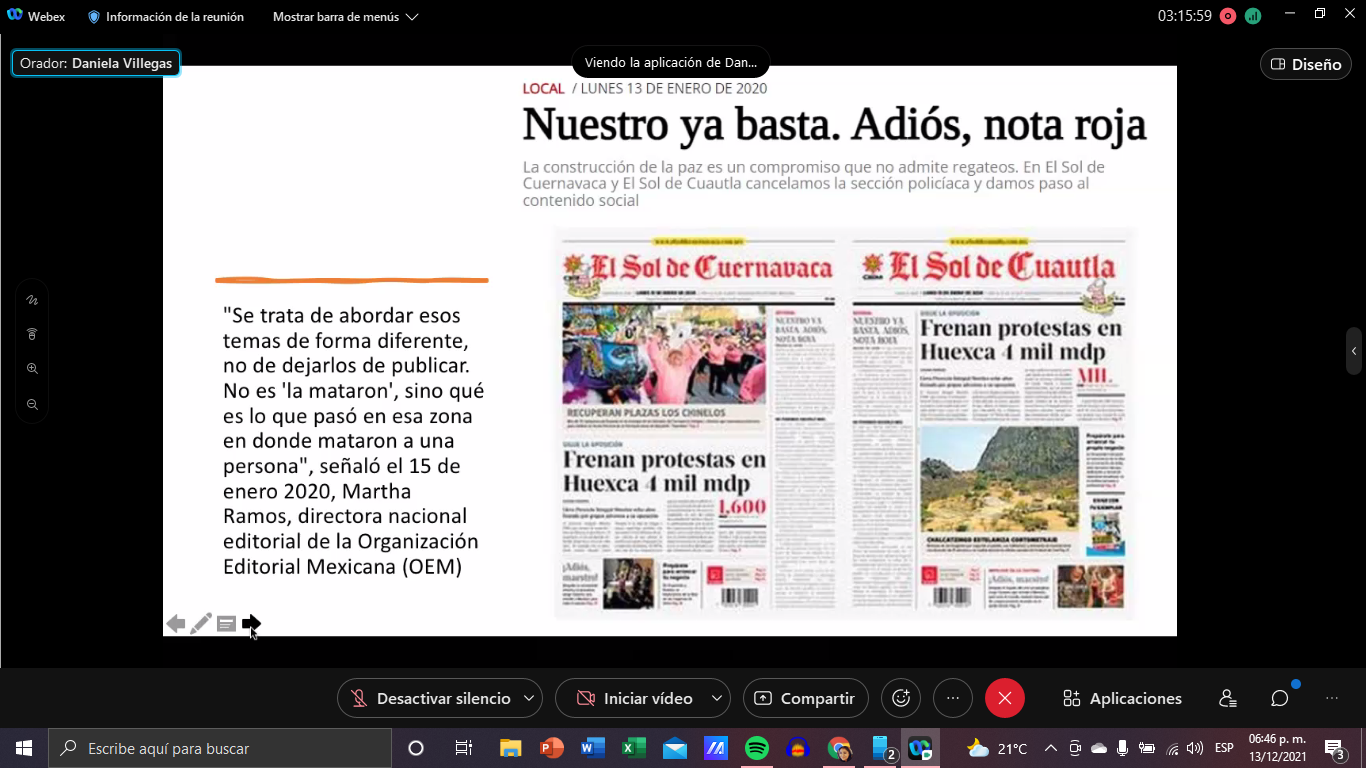Open Cortana circle icon on taskbar
The height and width of the screenshot is (768, 1366).
416,748
